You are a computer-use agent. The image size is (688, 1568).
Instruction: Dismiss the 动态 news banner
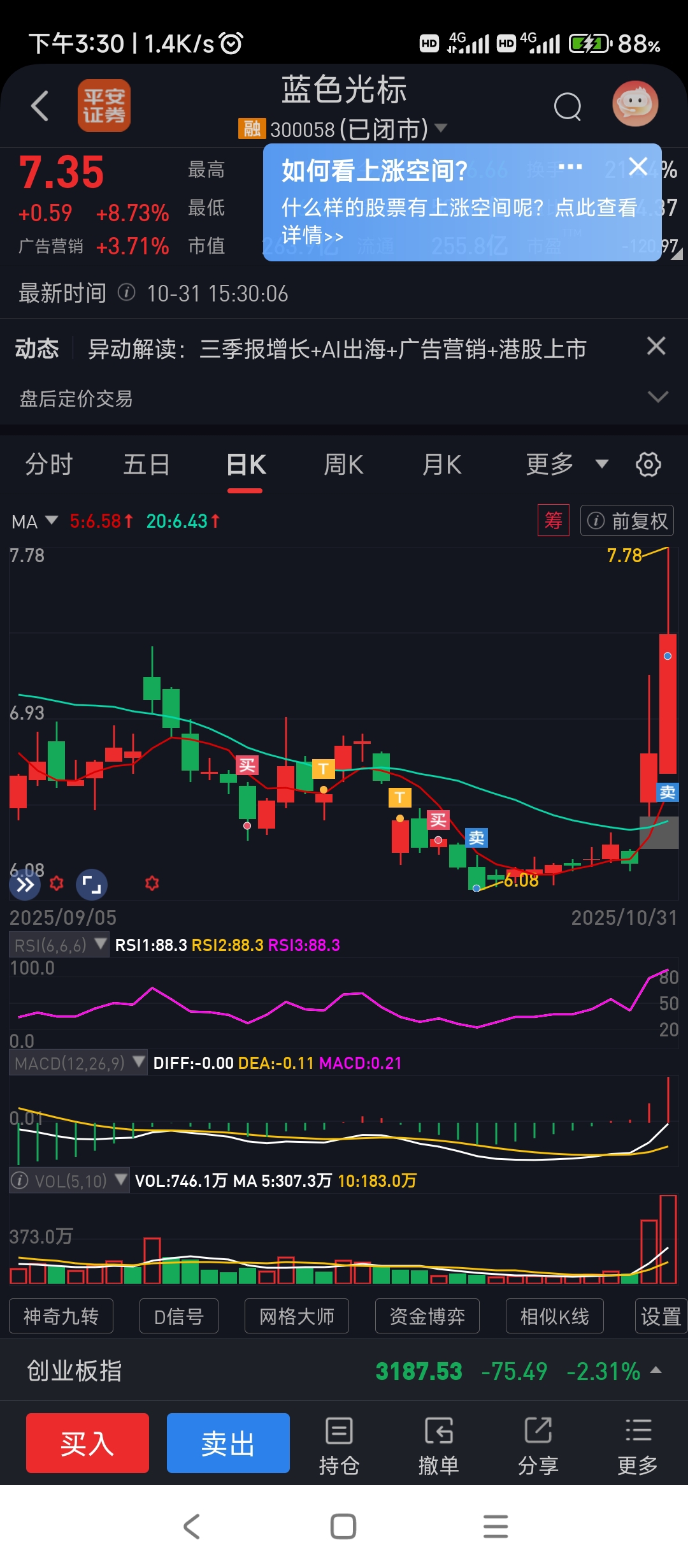click(x=656, y=346)
